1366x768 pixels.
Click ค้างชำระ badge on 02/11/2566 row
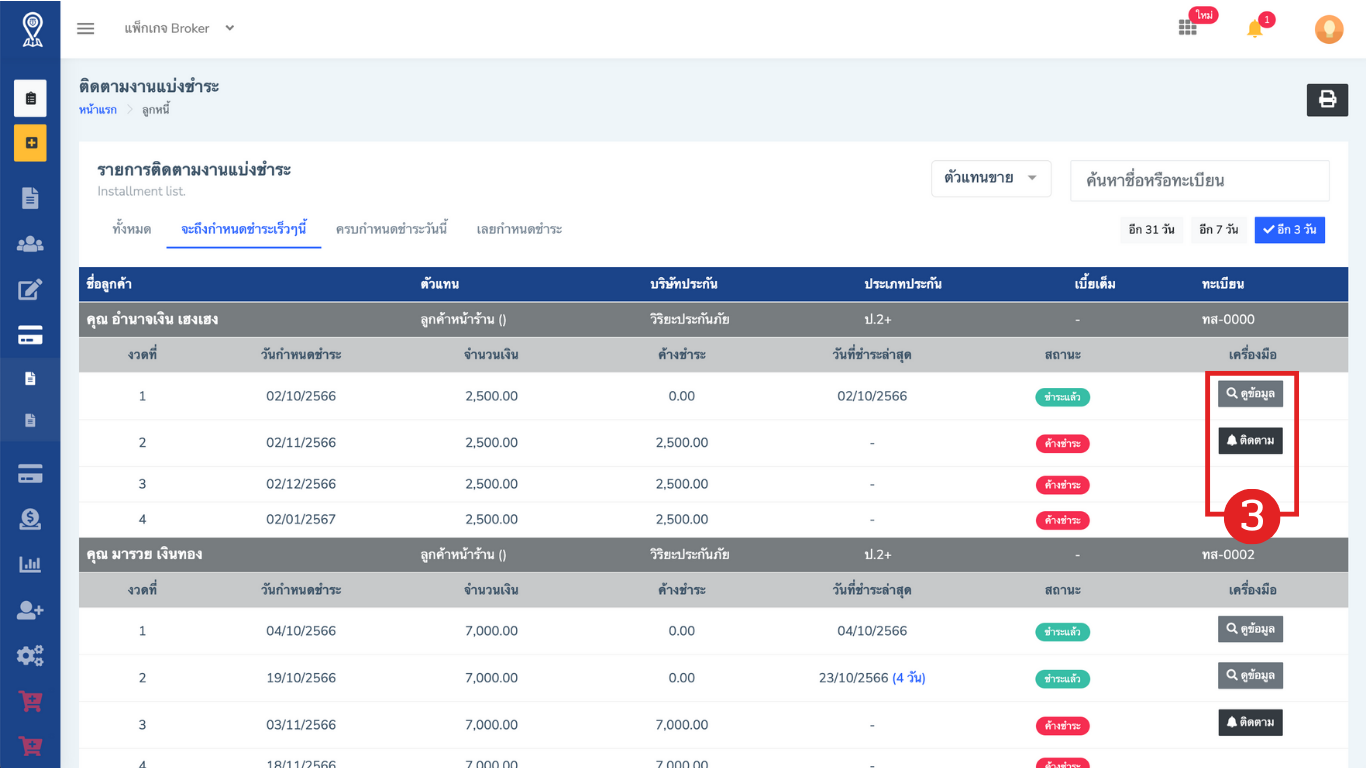pos(1062,444)
